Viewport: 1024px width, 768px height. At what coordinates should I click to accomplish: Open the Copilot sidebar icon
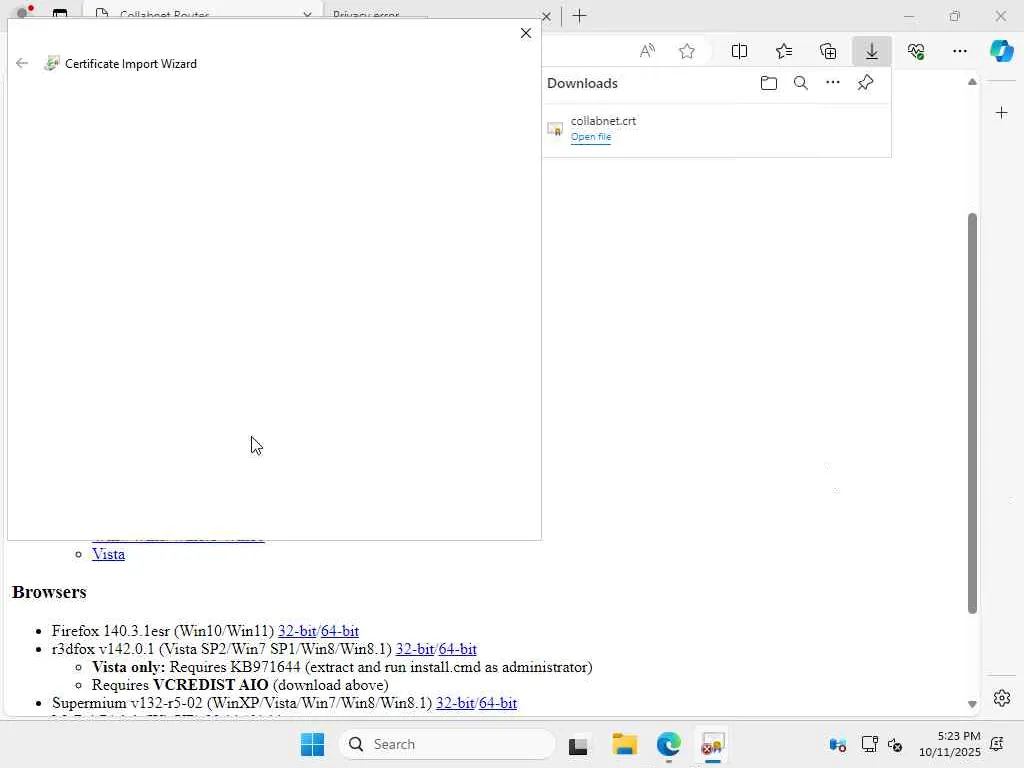click(1001, 51)
